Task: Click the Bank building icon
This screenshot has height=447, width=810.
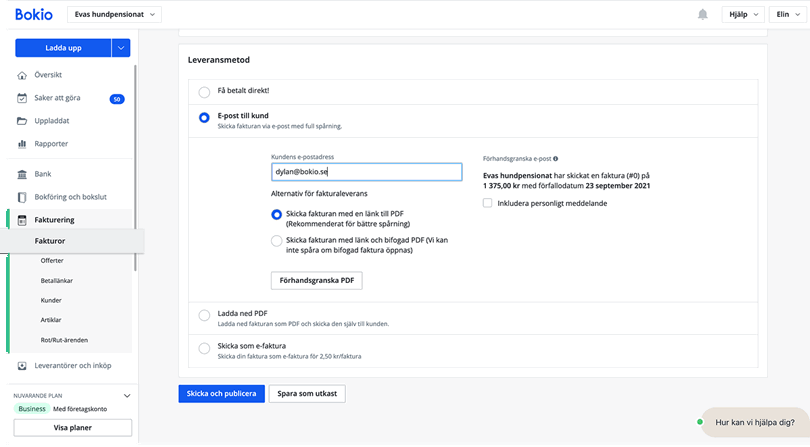Action: tap(22, 174)
